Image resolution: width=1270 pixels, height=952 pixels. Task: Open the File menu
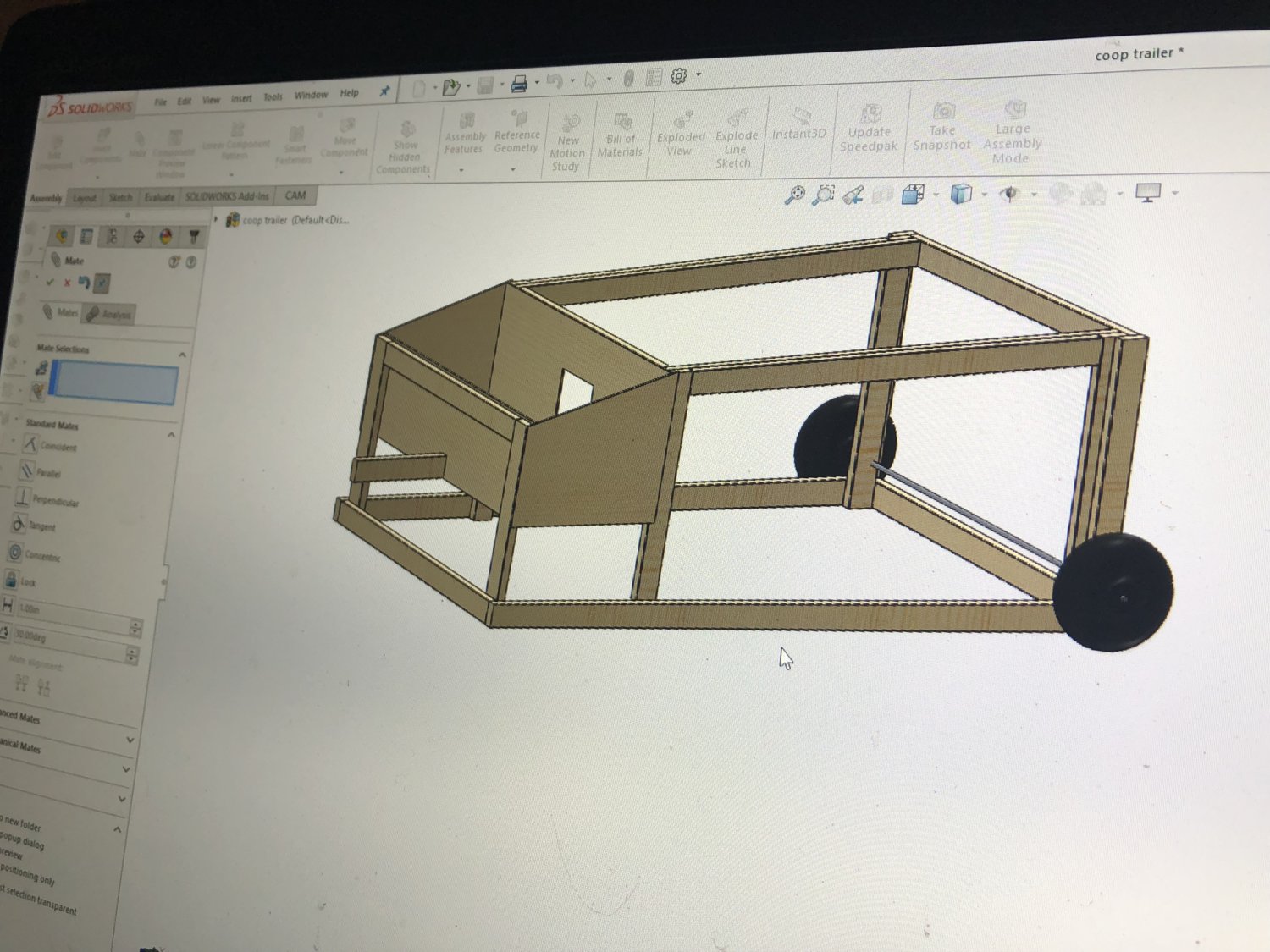(x=160, y=102)
